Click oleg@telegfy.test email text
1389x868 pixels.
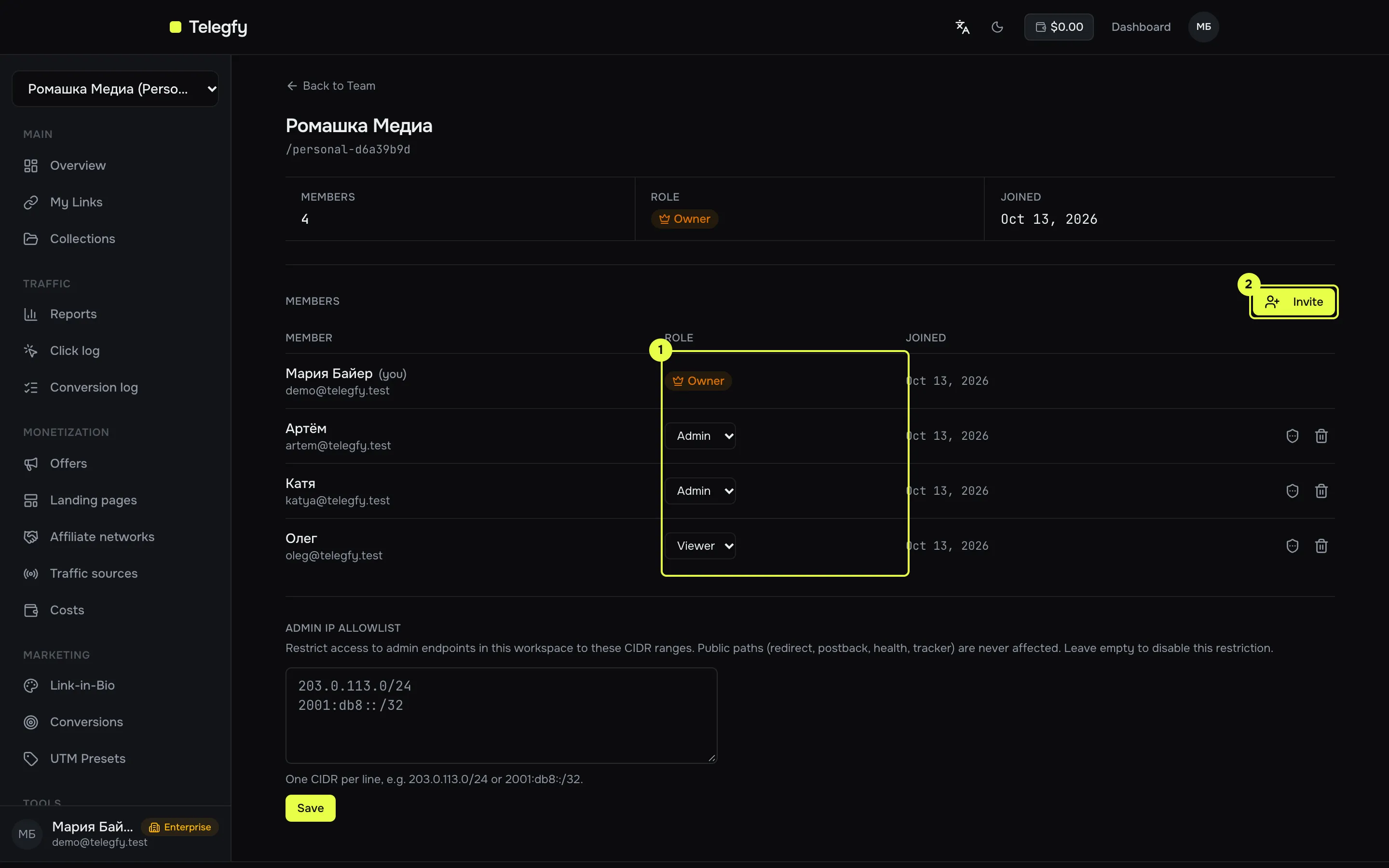(333, 556)
